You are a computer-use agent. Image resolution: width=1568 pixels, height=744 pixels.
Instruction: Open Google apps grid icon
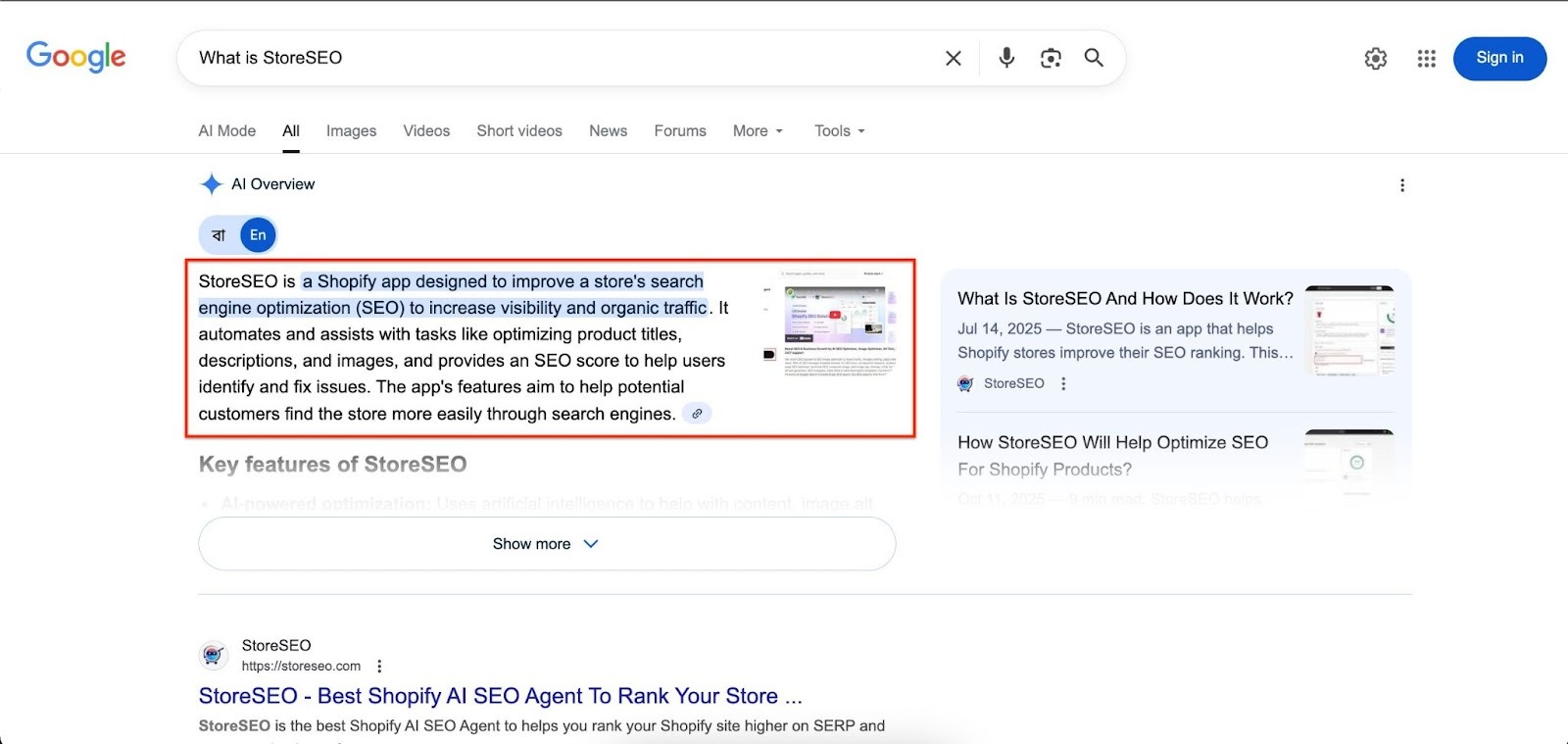point(1426,59)
